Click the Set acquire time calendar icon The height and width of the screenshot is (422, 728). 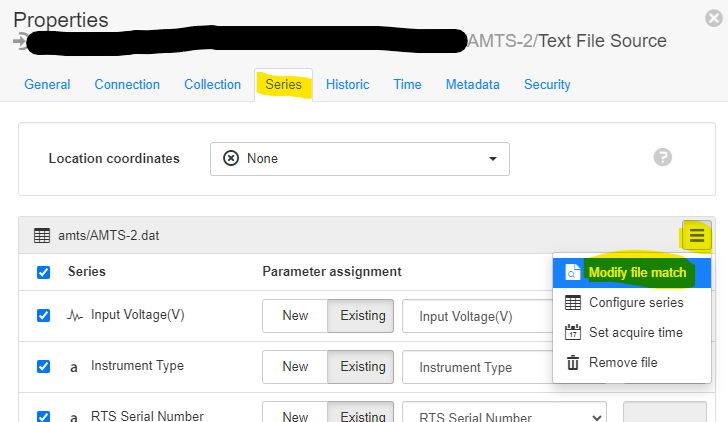[573, 332]
